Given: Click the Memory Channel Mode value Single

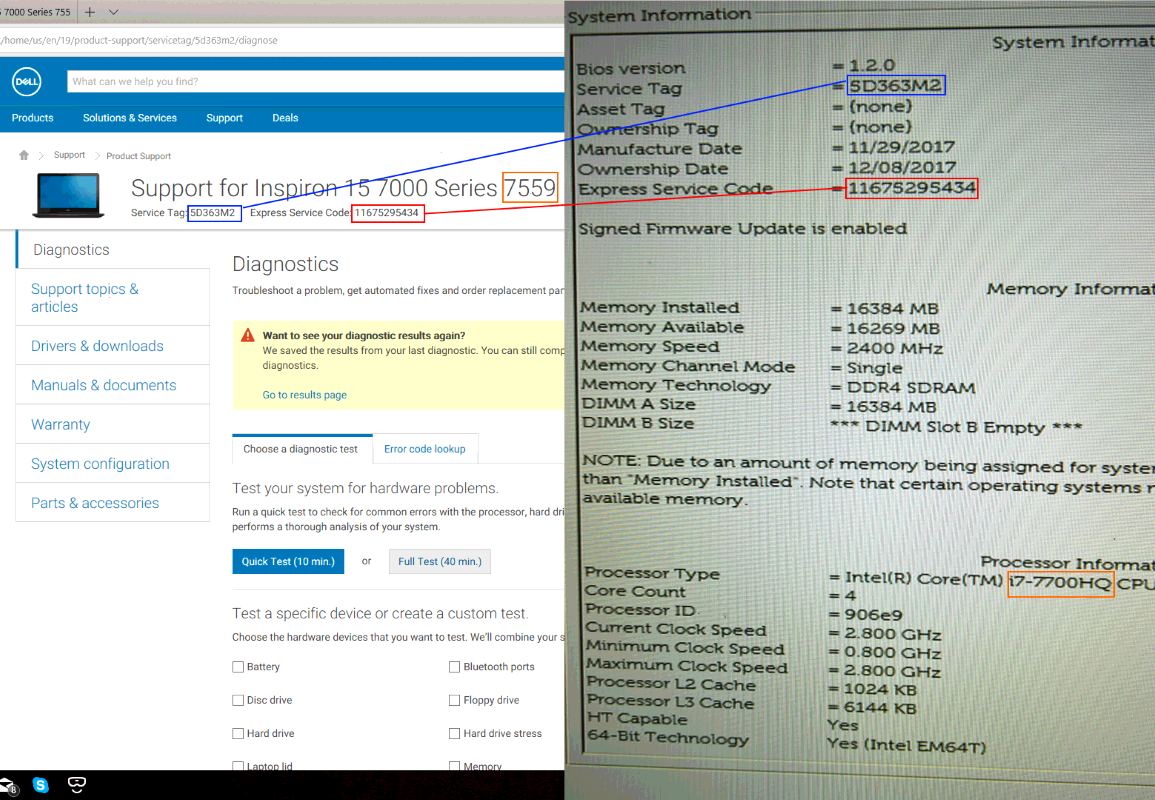Looking at the screenshot, I should point(874,368).
